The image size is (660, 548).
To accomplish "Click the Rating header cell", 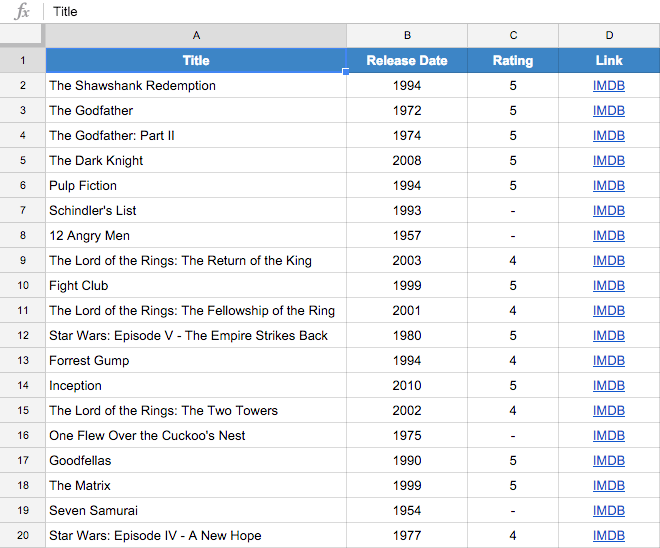I will 513,61.
